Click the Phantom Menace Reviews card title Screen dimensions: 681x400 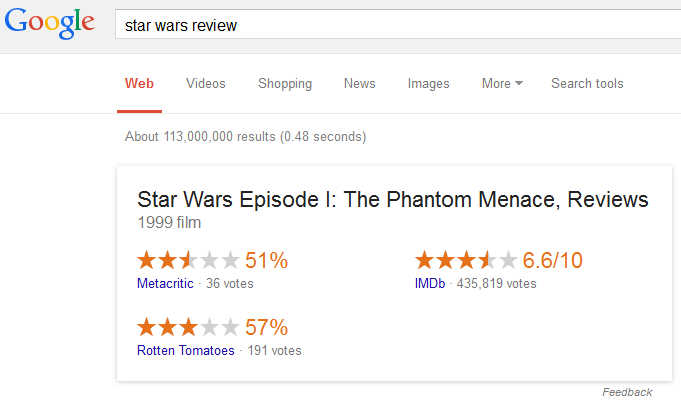(392, 199)
